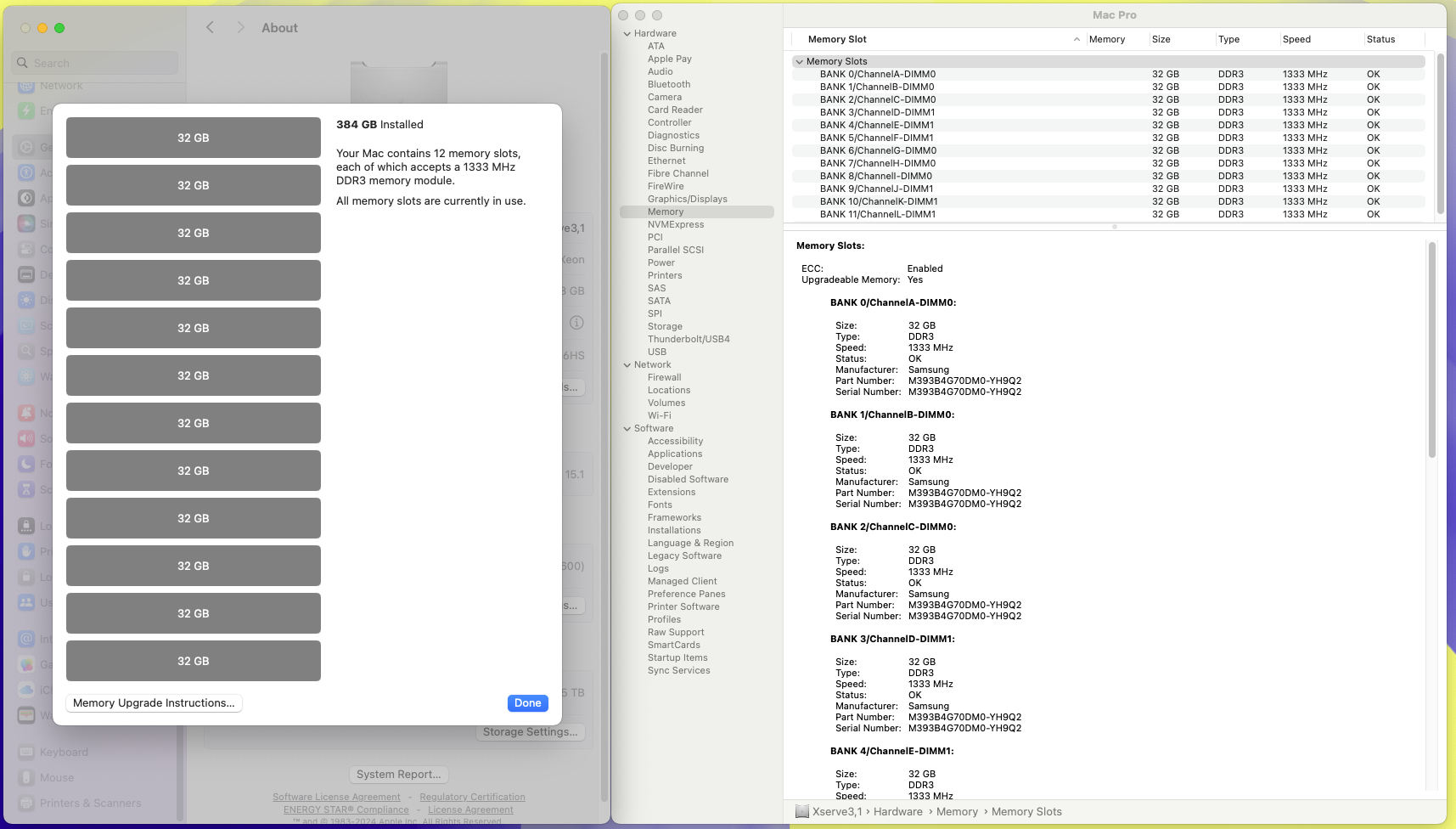Select ATA in the Hardware list
Image resolution: width=1456 pixels, height=829 pixels.
coord(656,46)
